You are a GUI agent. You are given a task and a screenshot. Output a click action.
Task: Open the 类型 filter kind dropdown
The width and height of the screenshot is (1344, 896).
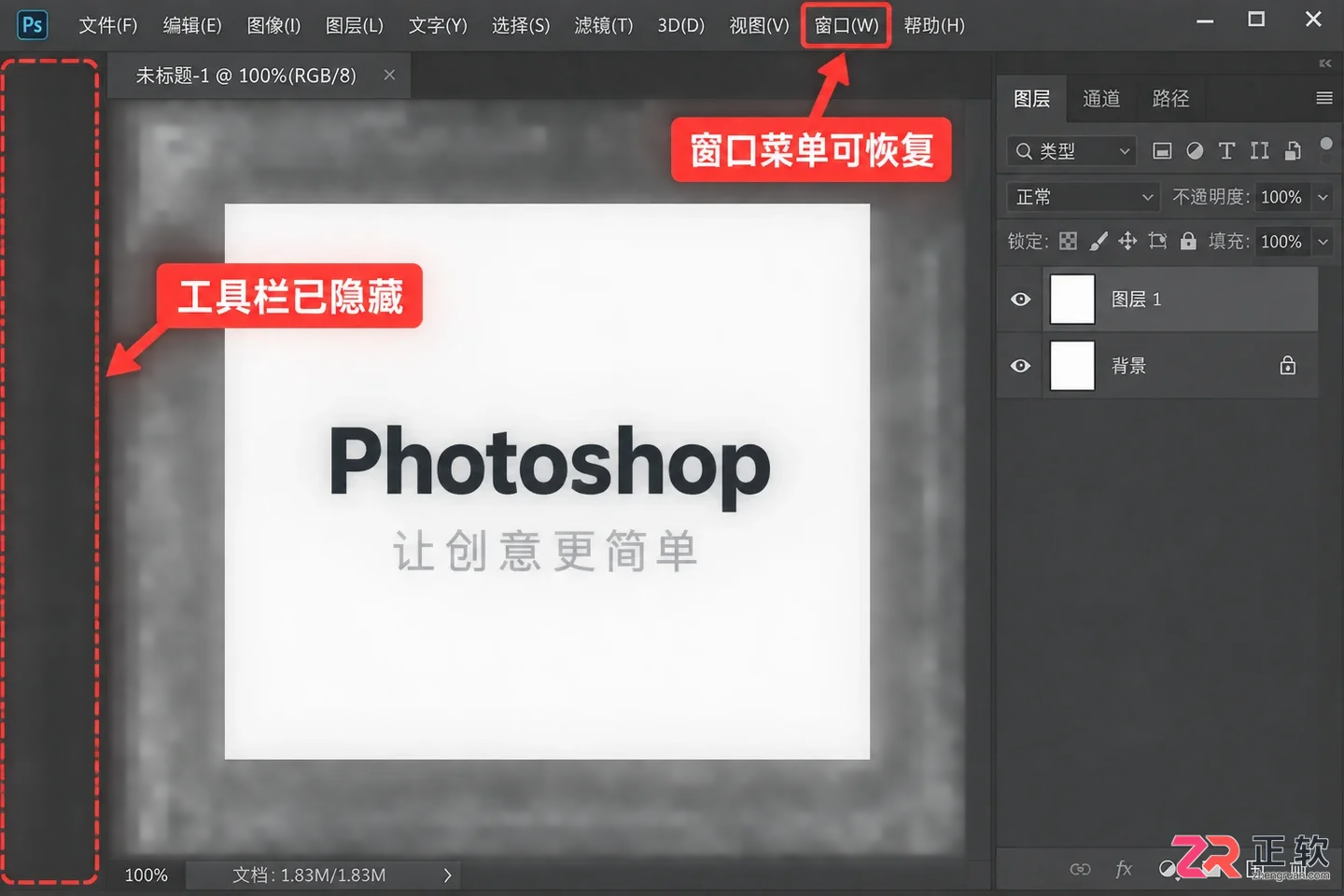[1071, 151]
